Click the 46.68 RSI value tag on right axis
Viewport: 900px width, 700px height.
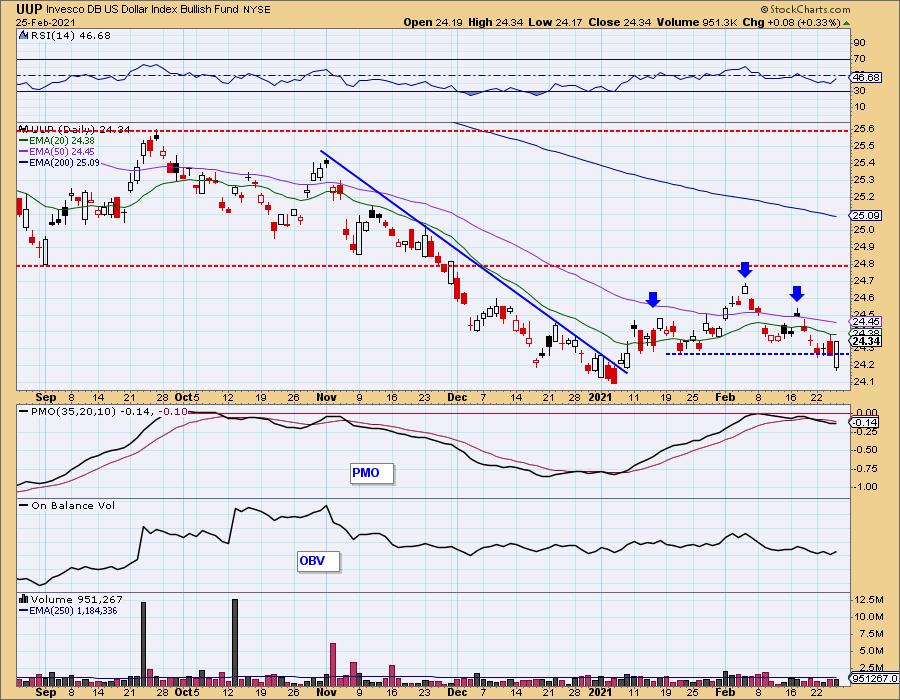click(867, 77)
